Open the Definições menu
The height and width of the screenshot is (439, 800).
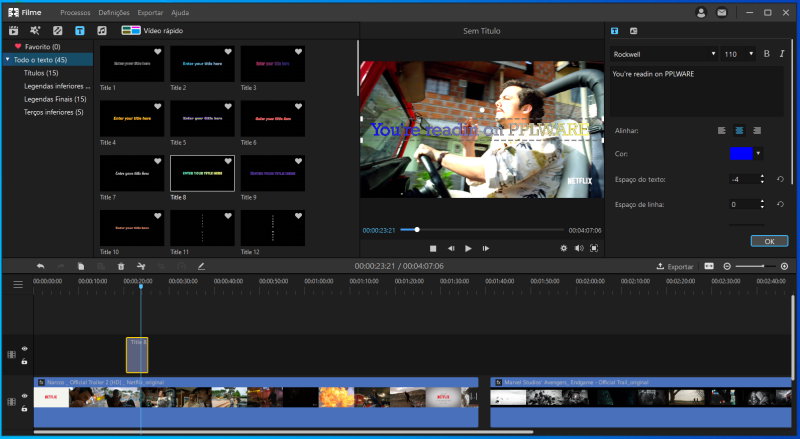pyautogui.click(x=114, y=13)
